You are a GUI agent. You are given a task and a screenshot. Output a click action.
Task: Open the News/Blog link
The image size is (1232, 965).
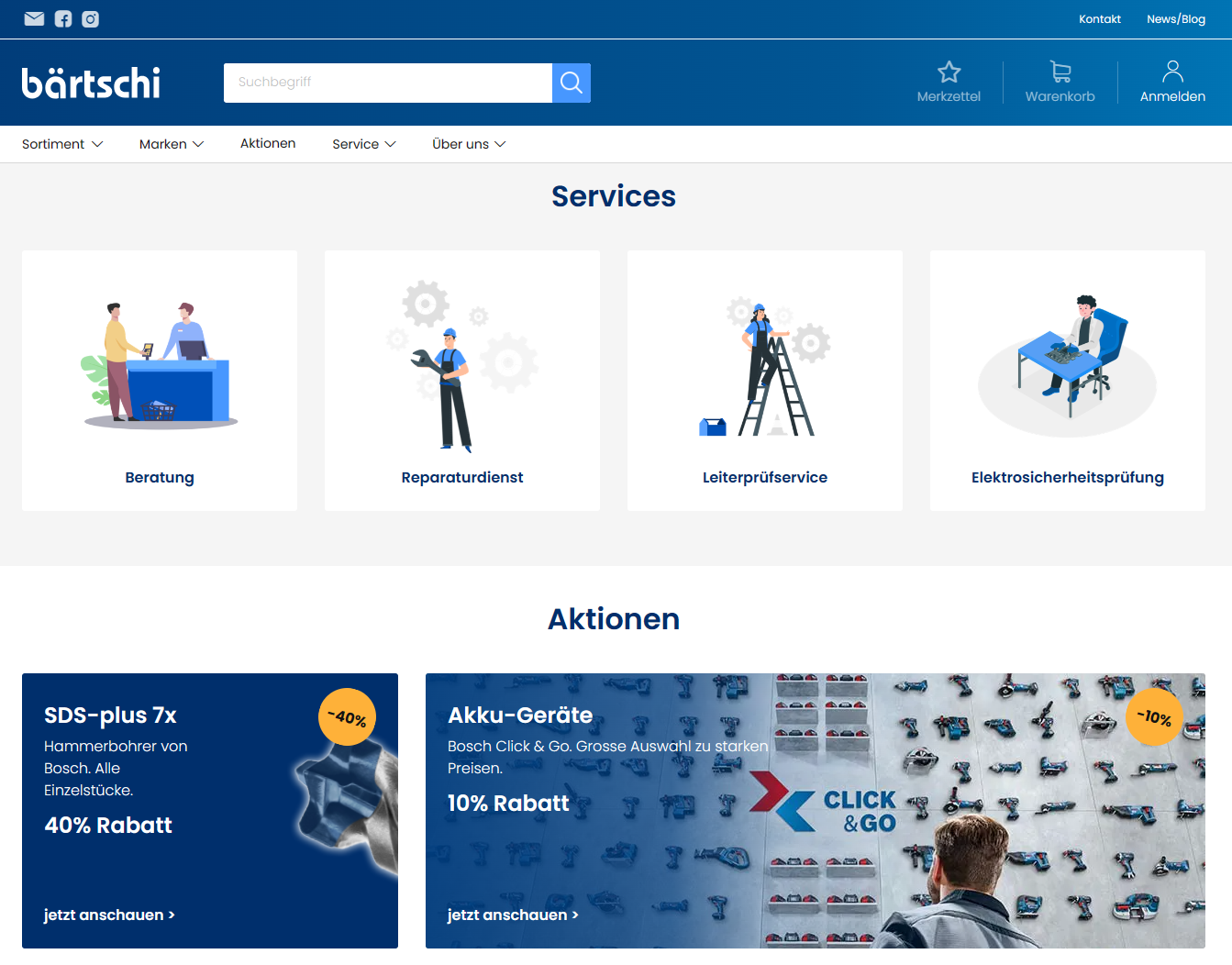coord(1175,19)
